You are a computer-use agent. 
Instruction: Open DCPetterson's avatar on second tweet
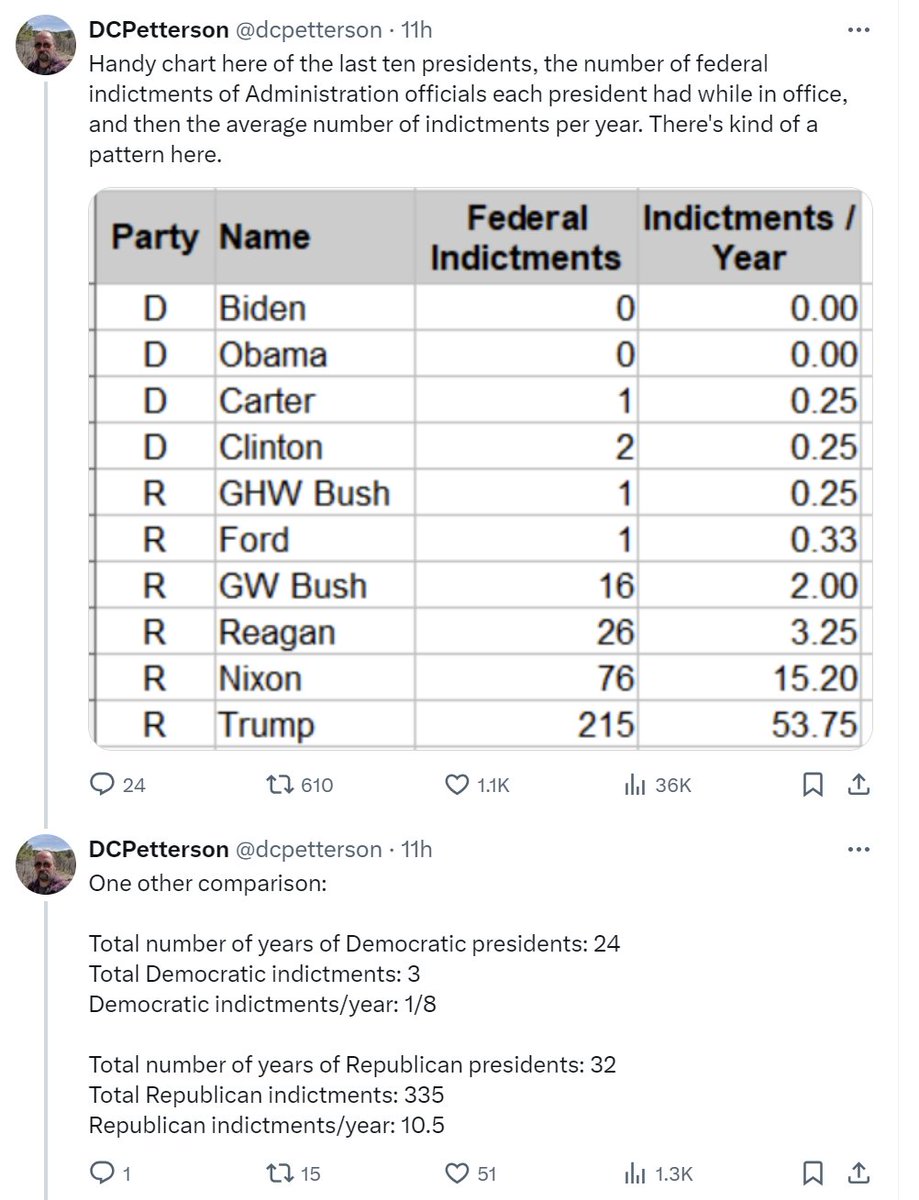tap(48, 865)
